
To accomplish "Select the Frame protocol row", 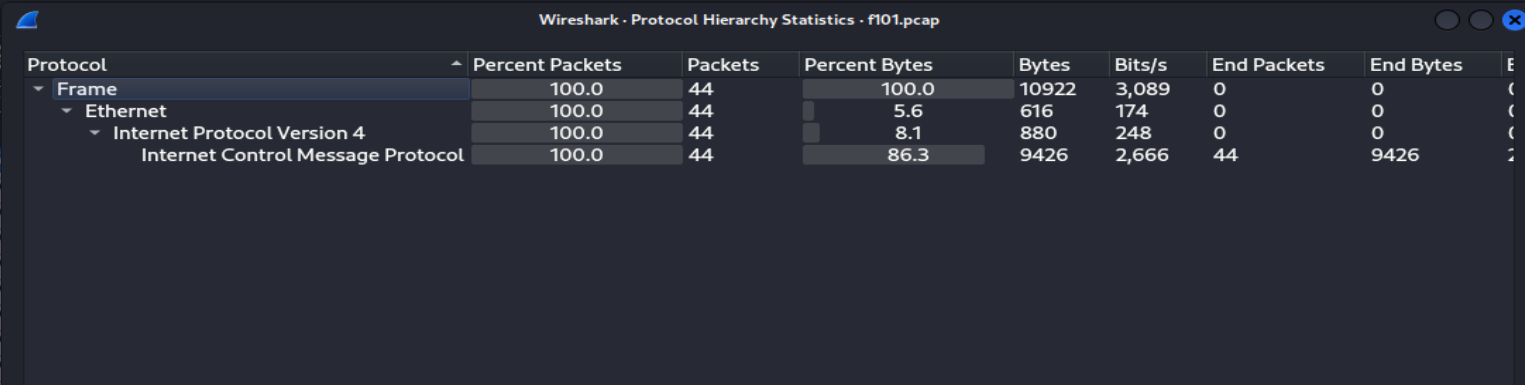I will click(768, 89).
